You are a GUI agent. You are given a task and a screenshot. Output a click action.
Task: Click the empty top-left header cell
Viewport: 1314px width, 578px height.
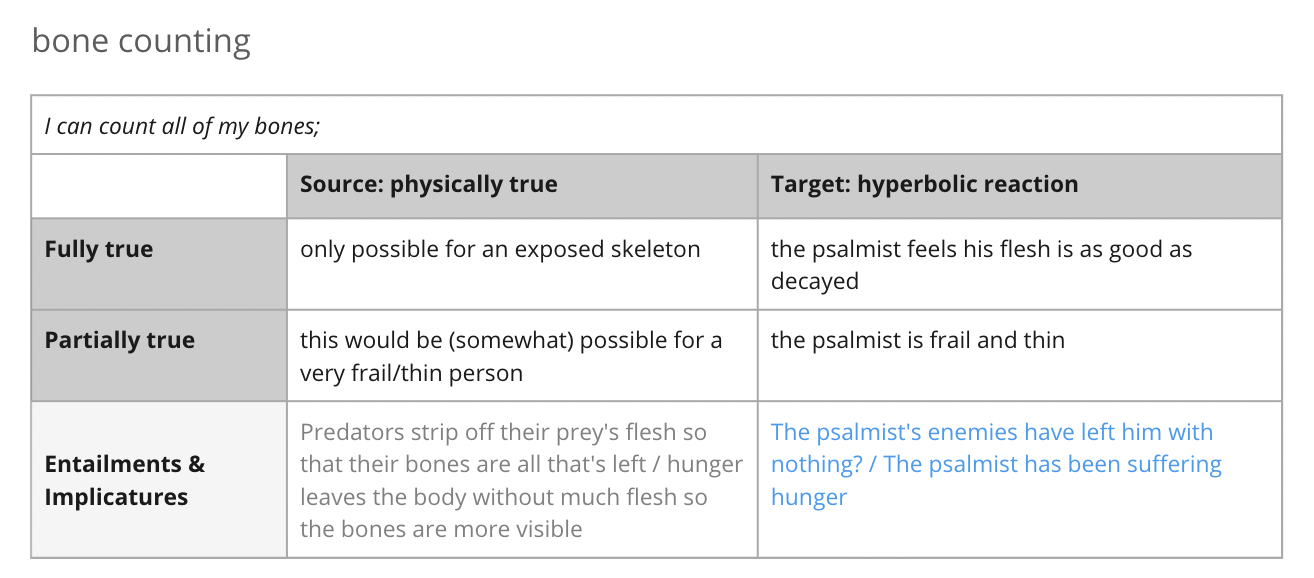159,186
